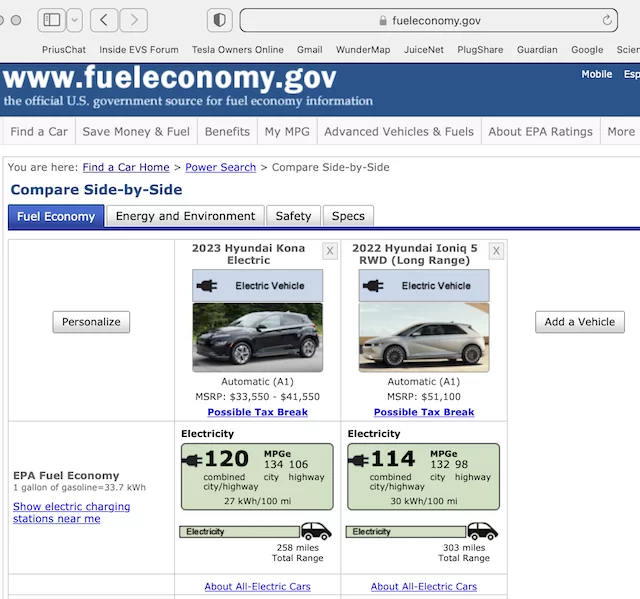The image size is (640, 599).
Task: Close the 2022 Hyundai Ioniq 5 column
Action: (x=496, y=251)
